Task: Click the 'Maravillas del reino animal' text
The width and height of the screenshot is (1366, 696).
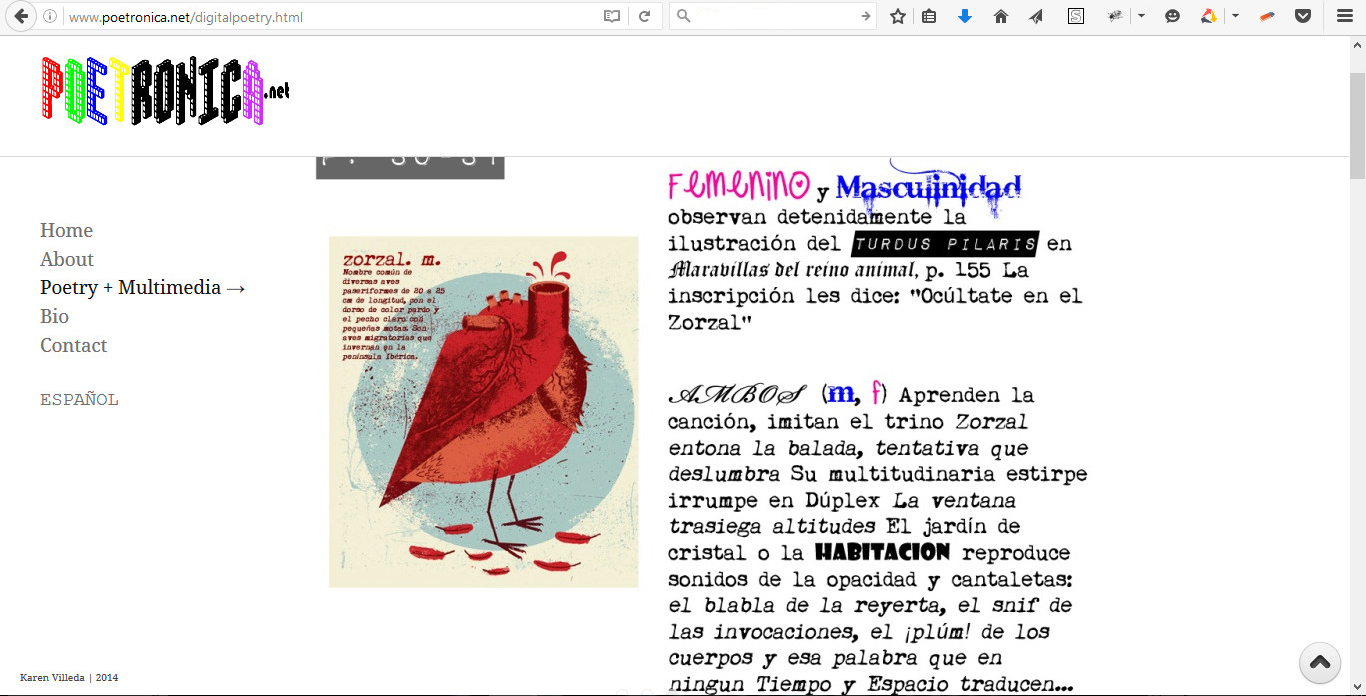Action: (792, 270)
